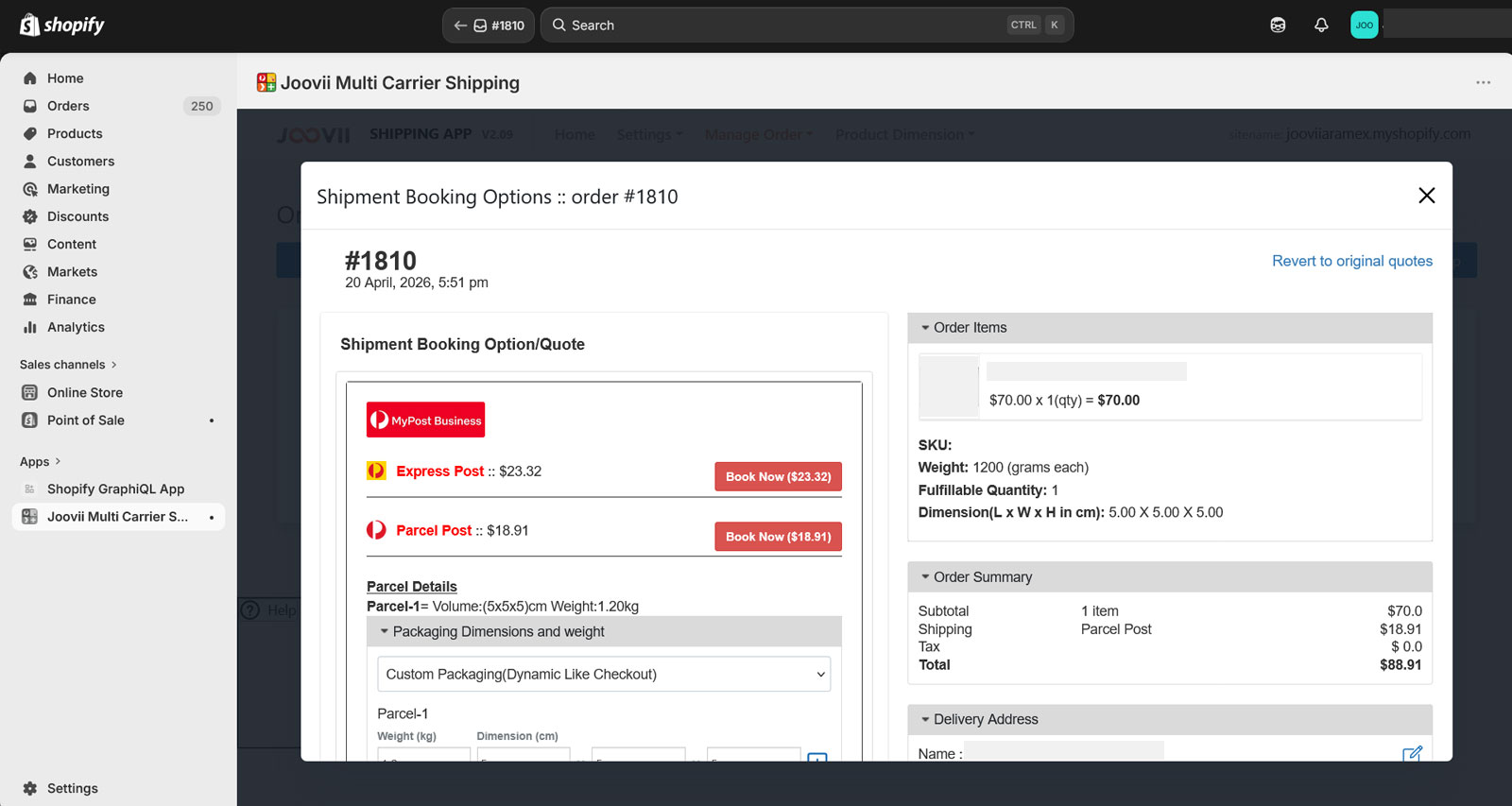Click the total $88.91 value
The image size is (1512, 806).
click(1400, 665)
